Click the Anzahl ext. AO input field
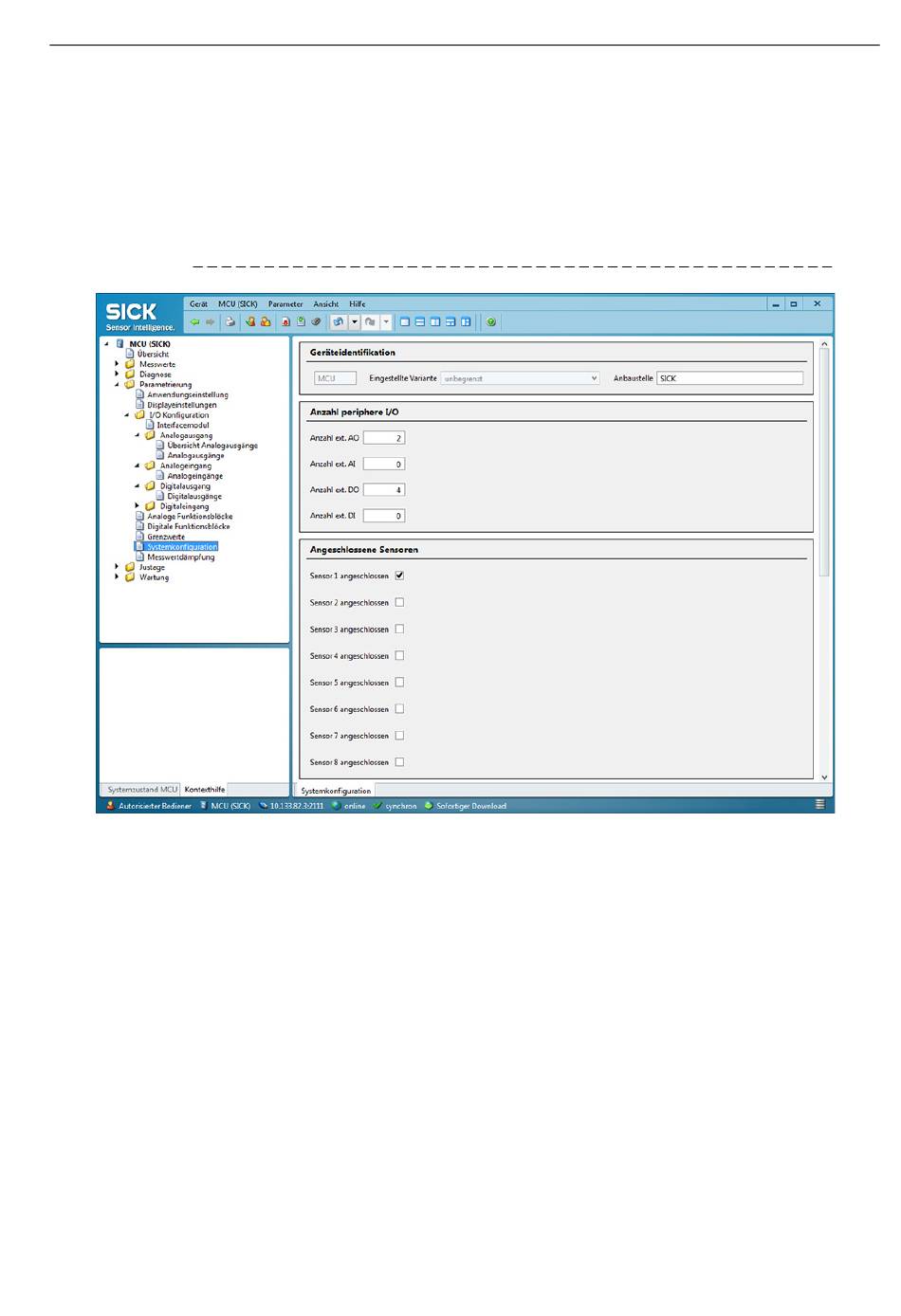 [x=384, y=438]
